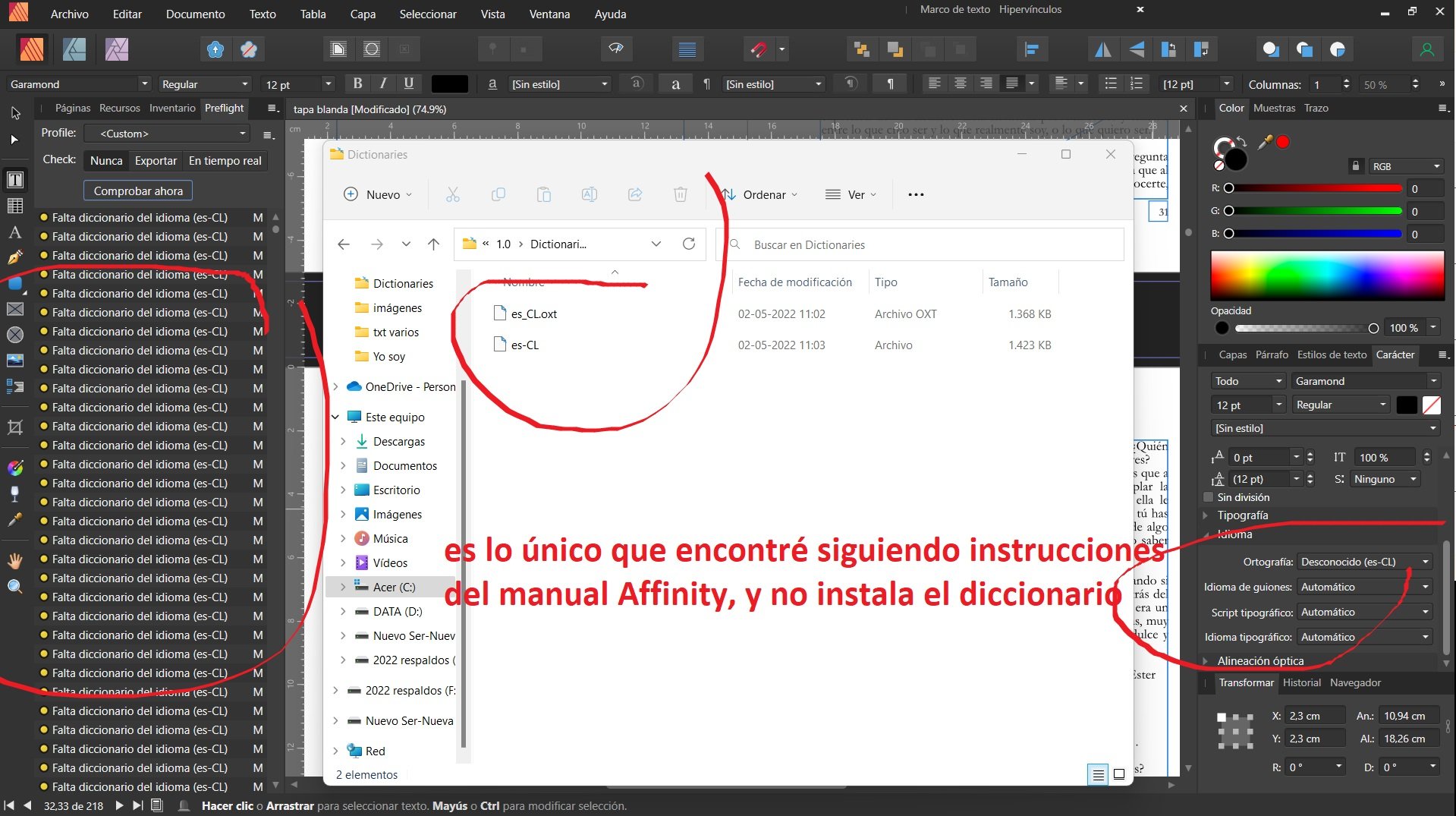This screenshot has width=1456, height=816.
Task: Toggle color lock icon beside RGB
Action: [x=1356, y=165]
